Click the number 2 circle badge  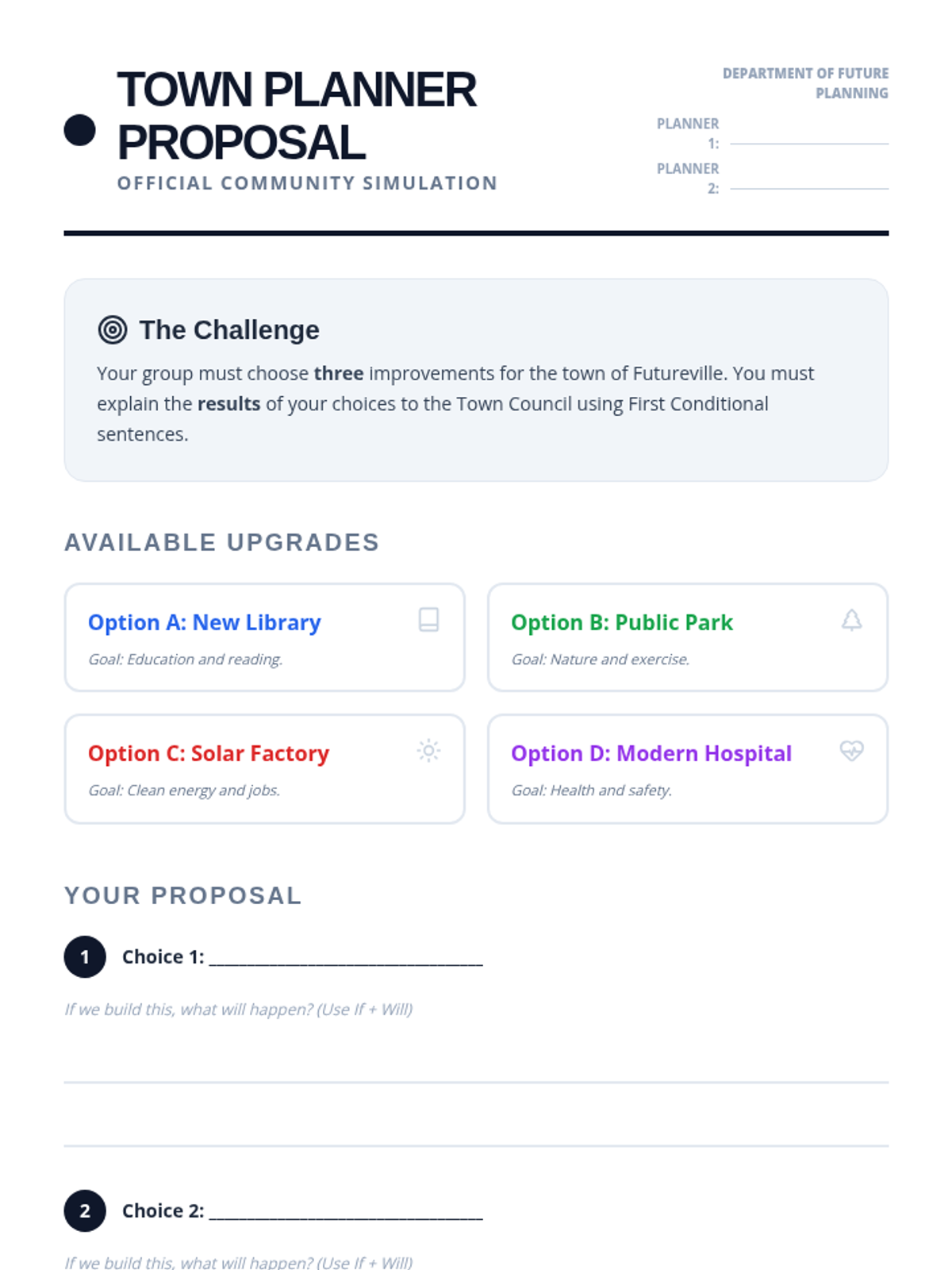pyautogui.click(x=85, y=1210)
